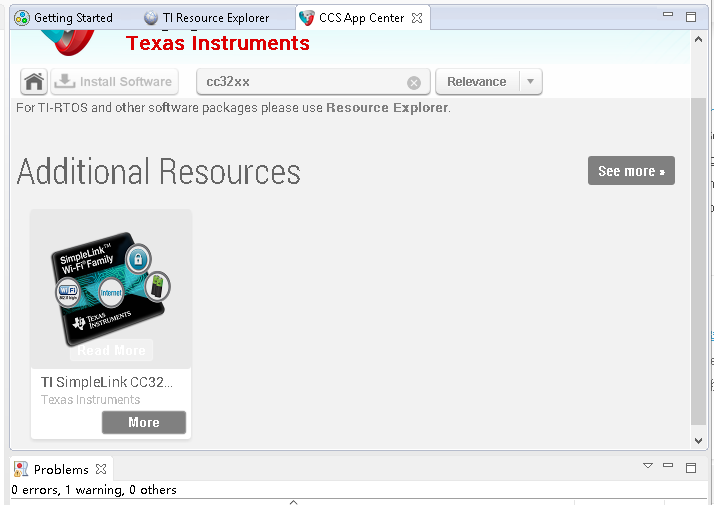Minimize the Problems view
The image size is (714, 505).
668,465
